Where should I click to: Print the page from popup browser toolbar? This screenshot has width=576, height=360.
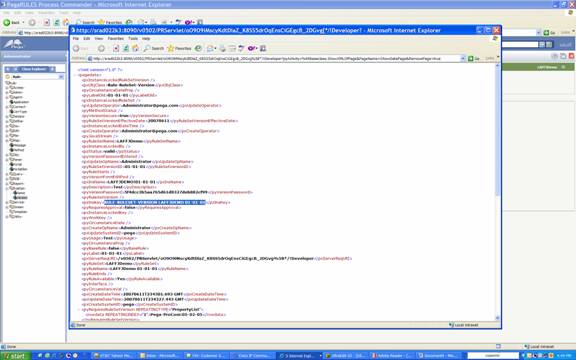pyautogui.click(x=223, y=48)
